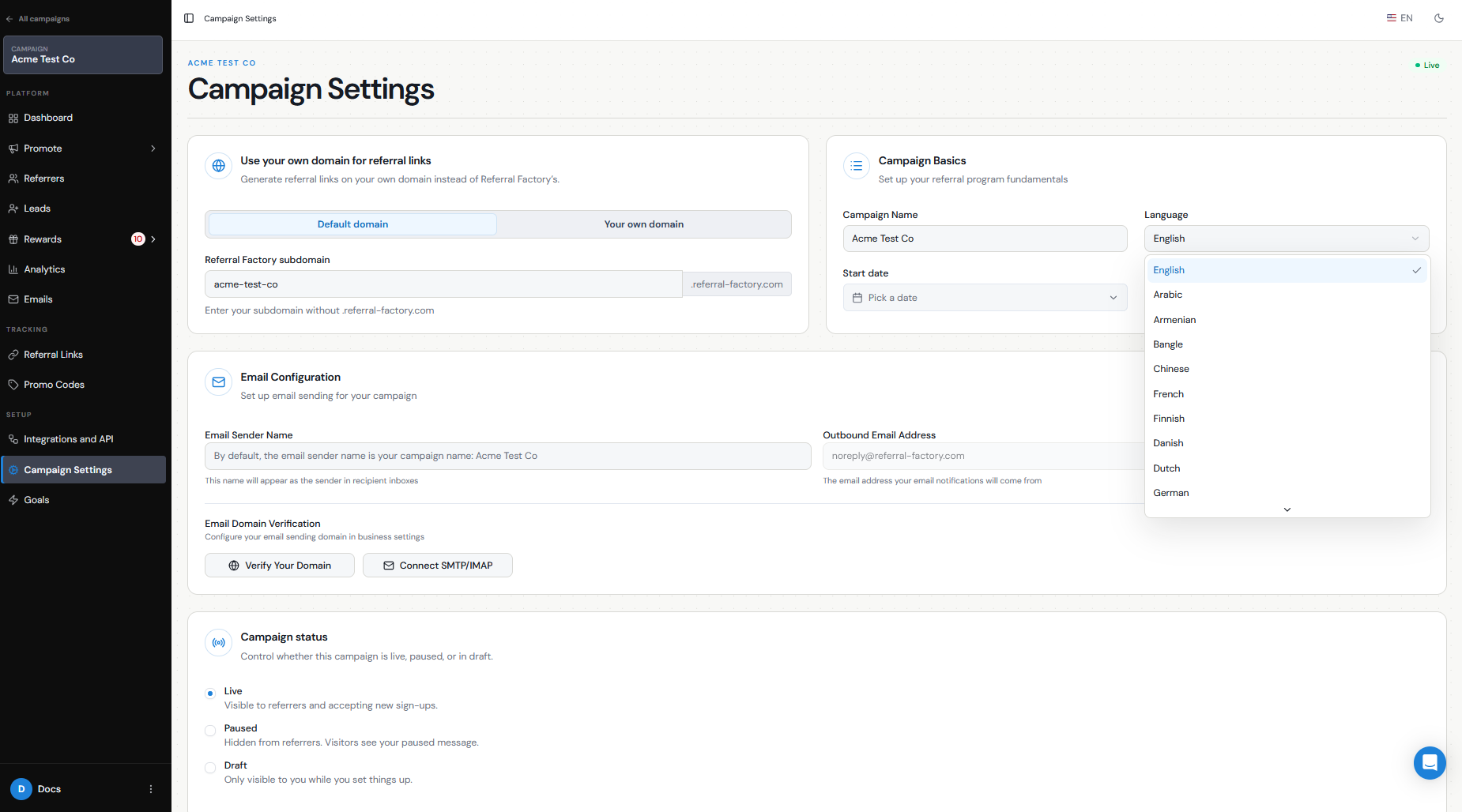Show more languages with down chevron
The width and height of the screenshot is (1462, 812).
click(x=1287, y=509)
